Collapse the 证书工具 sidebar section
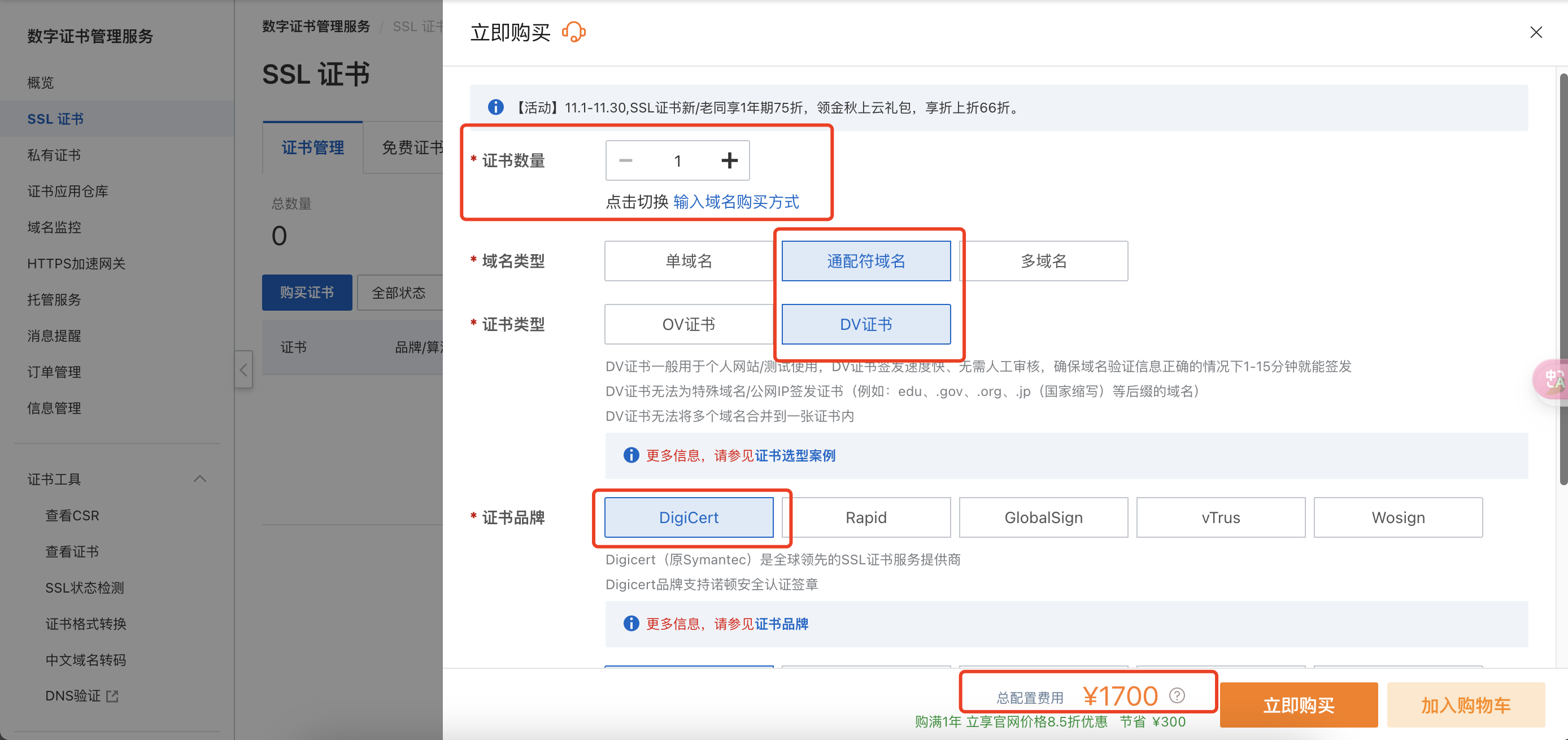The image size is (1568, 740). (x=199, y=479)
